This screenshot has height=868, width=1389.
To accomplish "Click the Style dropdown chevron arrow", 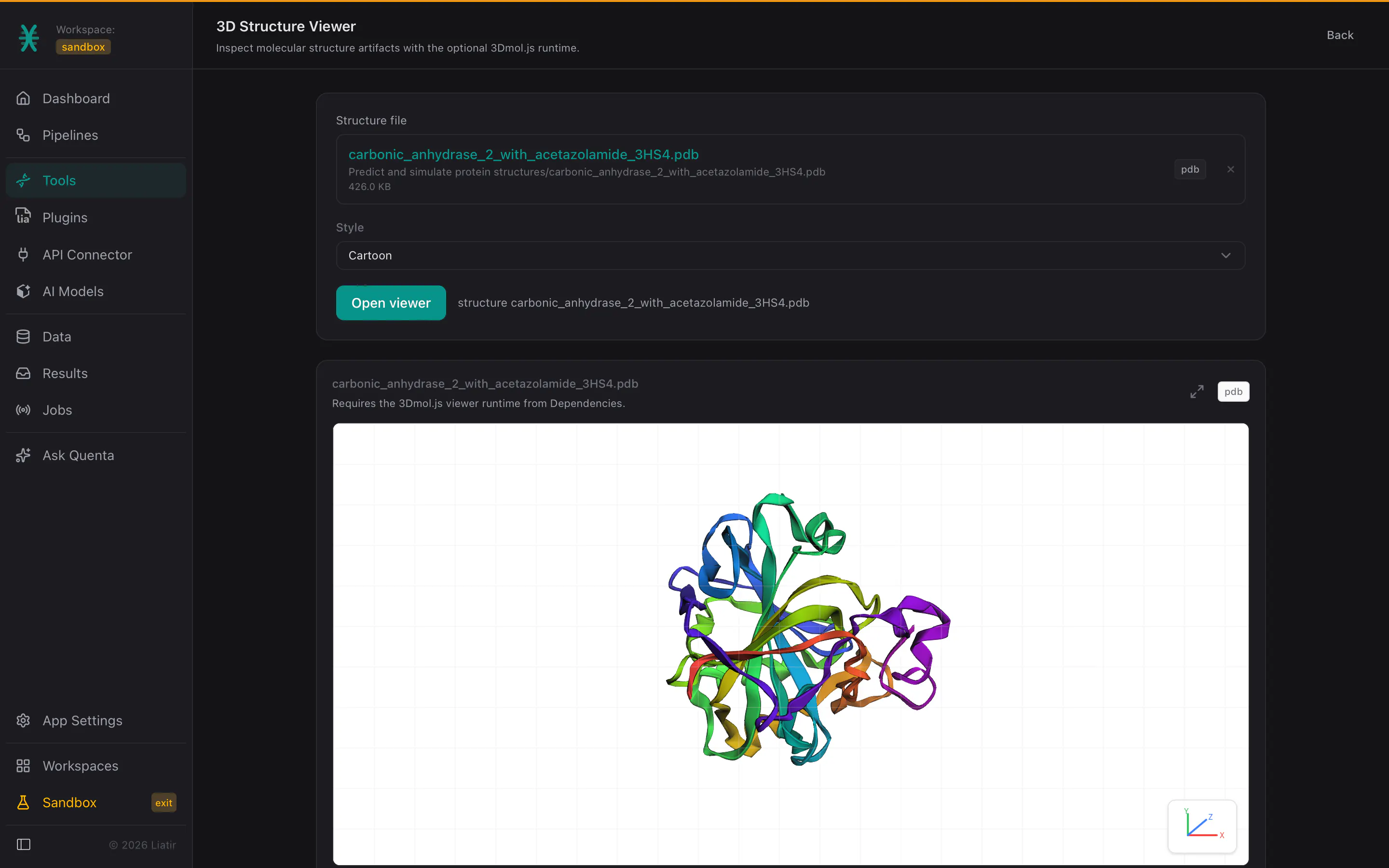I will [x=1226, y=256].
